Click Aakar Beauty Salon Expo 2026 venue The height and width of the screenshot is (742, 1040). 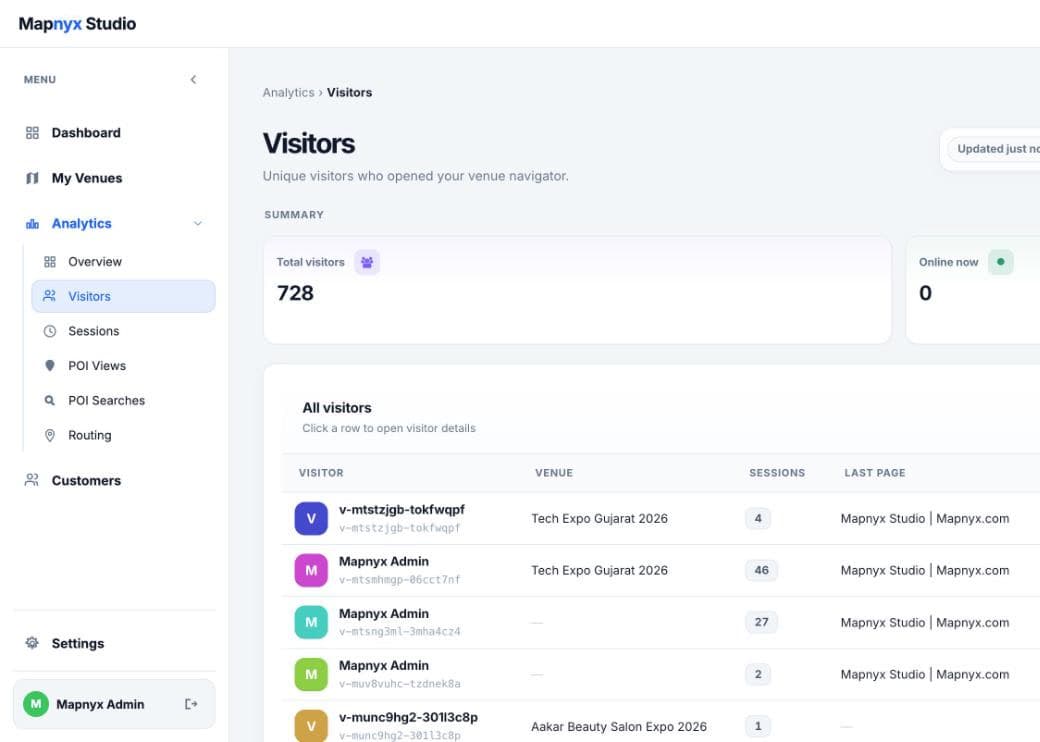click(x=619, y=727)
